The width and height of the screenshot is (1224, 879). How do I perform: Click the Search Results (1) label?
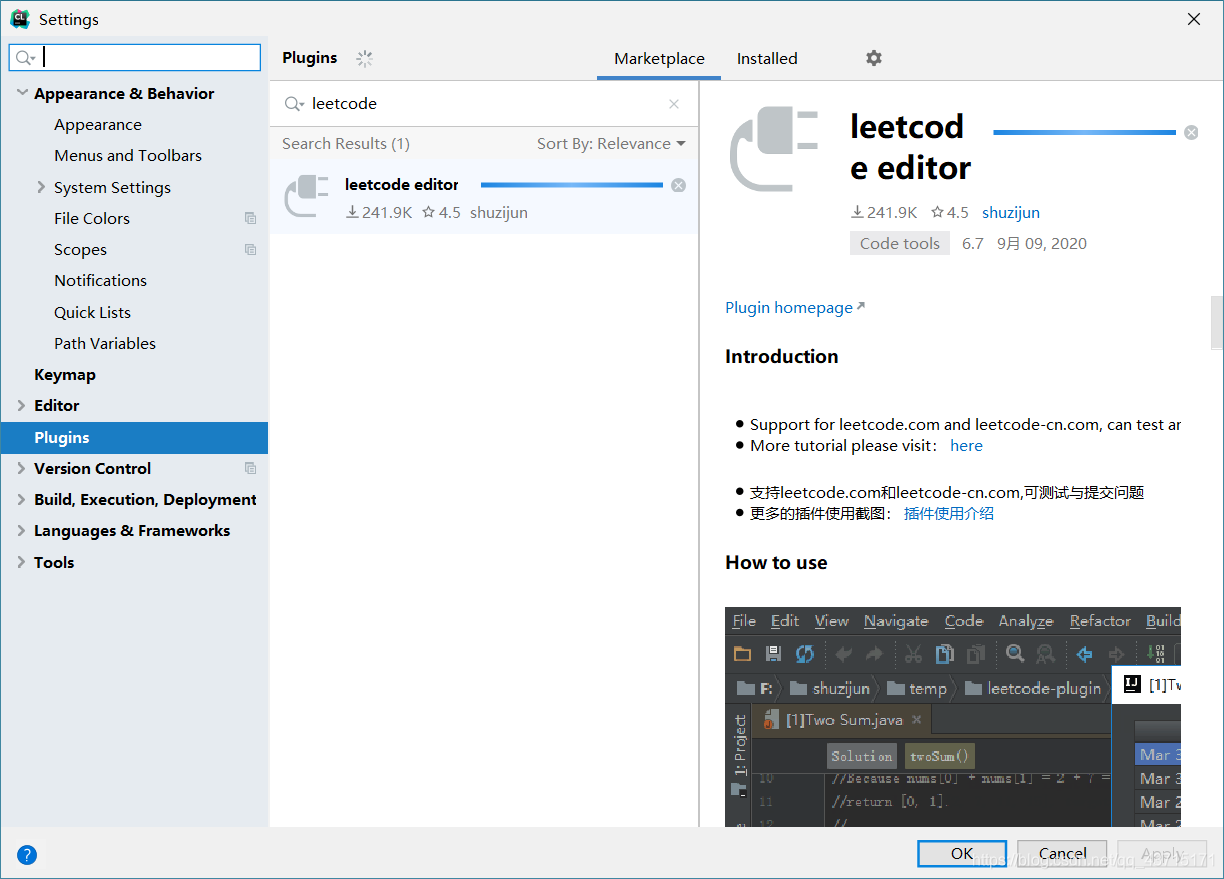346,144
